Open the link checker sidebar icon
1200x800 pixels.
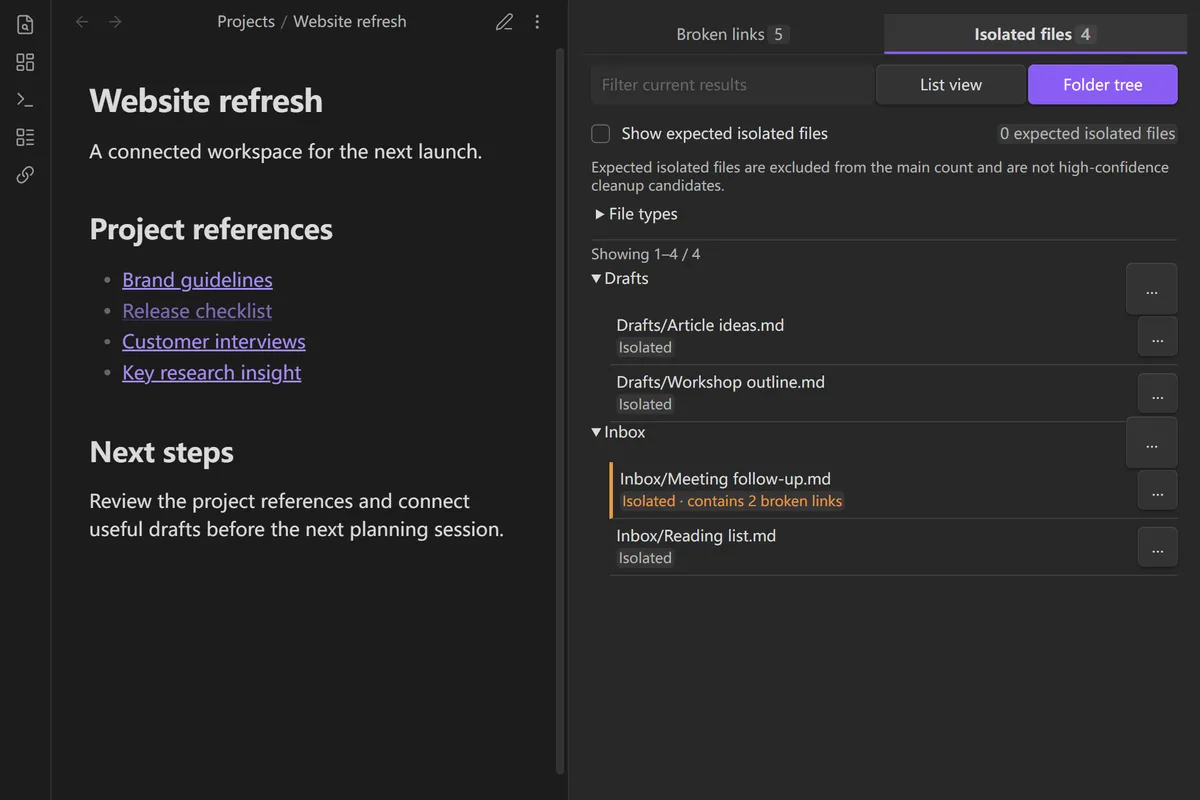pos(25,175)
